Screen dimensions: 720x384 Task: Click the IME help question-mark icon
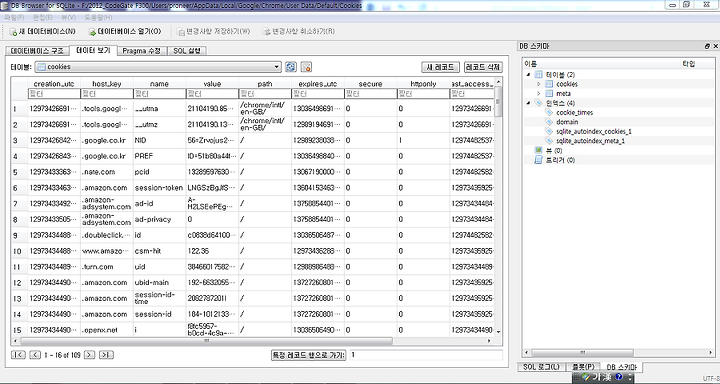point(619,377)
